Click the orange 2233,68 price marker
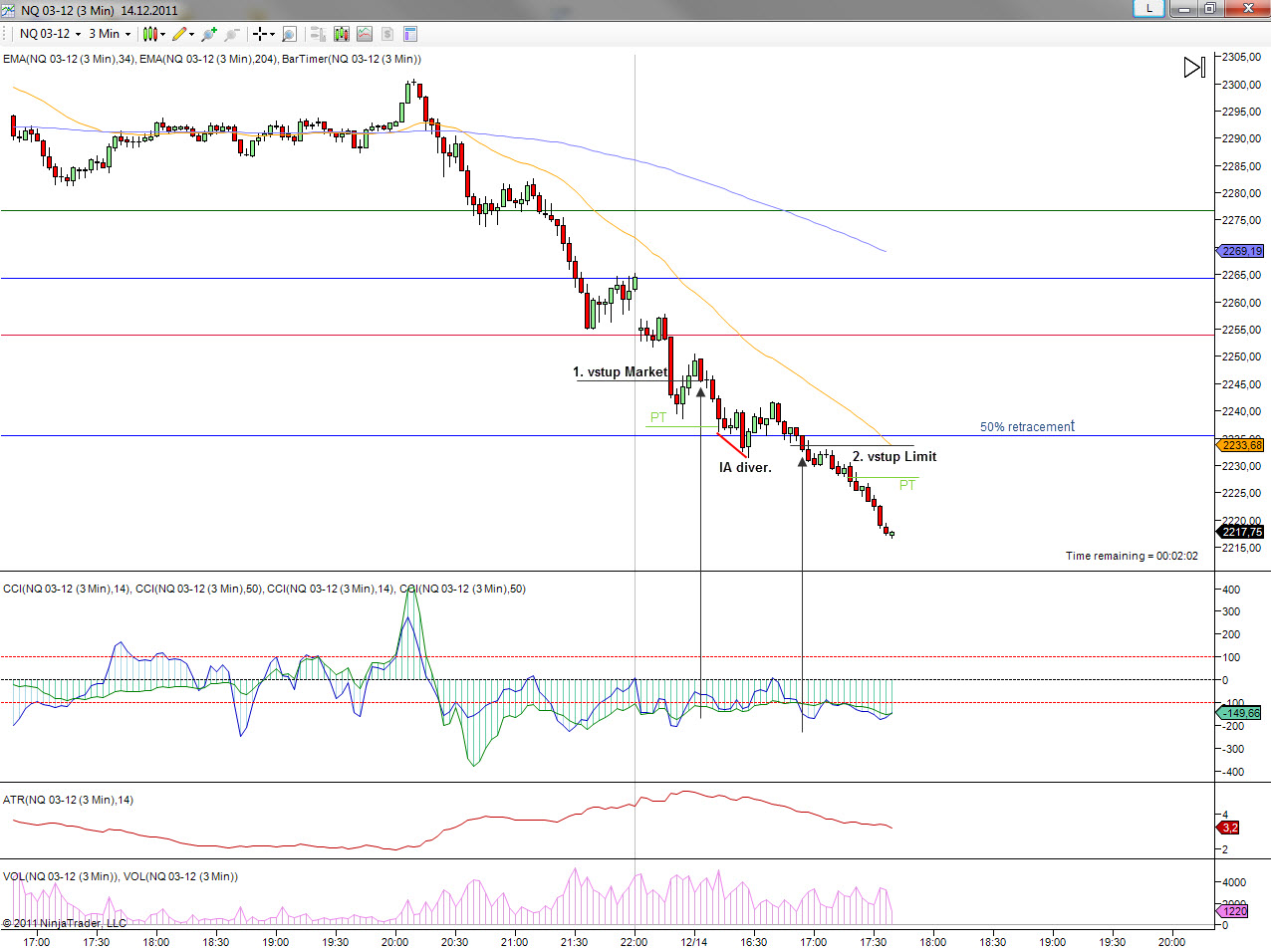Viewport: 1271px width, 952px height. click(x=1241, y=445)
